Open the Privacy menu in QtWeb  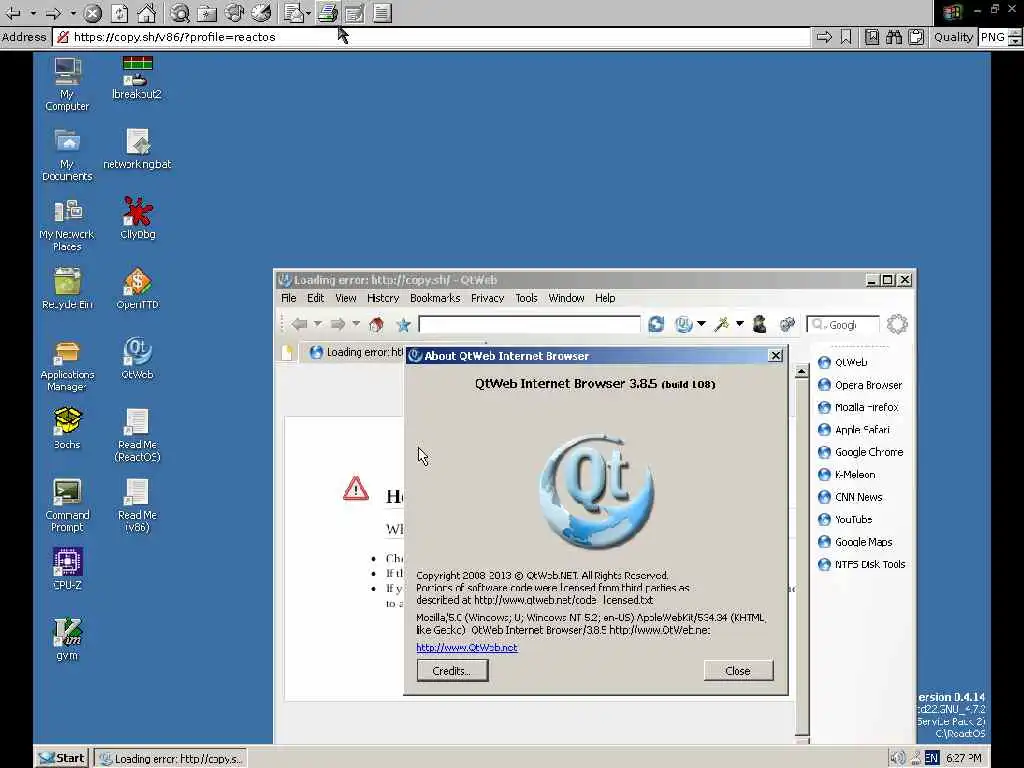[x=487, y=298]
